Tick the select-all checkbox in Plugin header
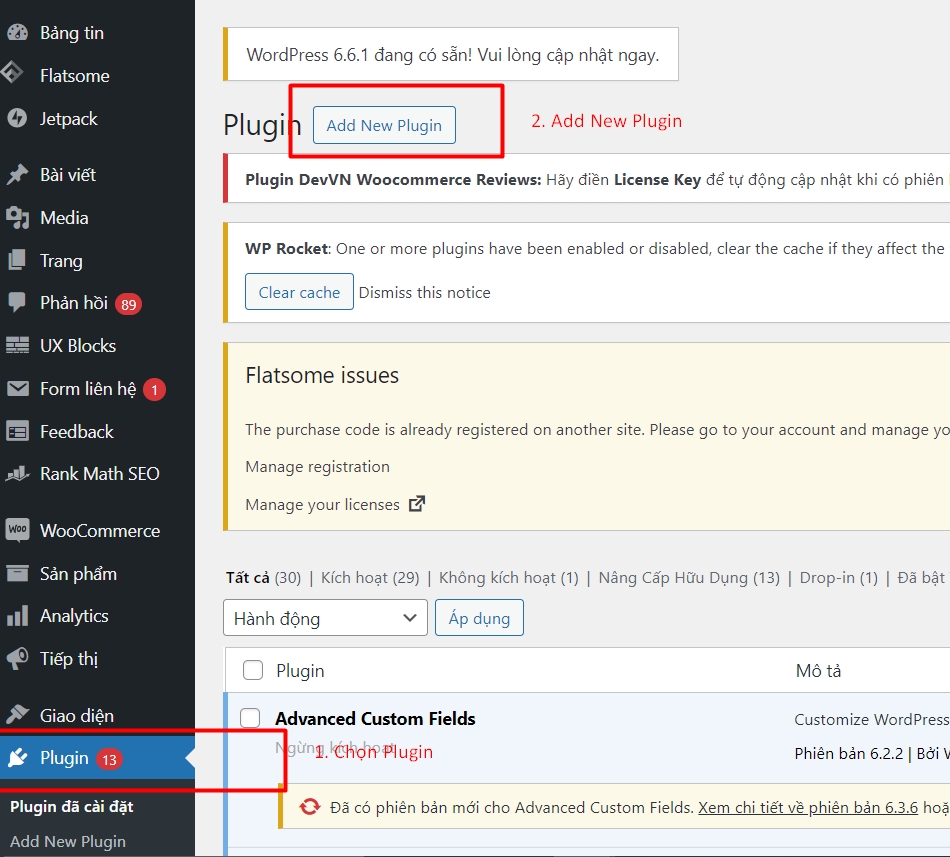 point(253,671)
